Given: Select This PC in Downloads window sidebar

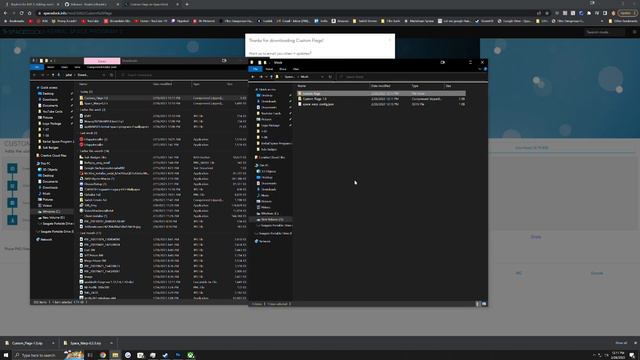Looking at the screenshot, I should [45, 163].
